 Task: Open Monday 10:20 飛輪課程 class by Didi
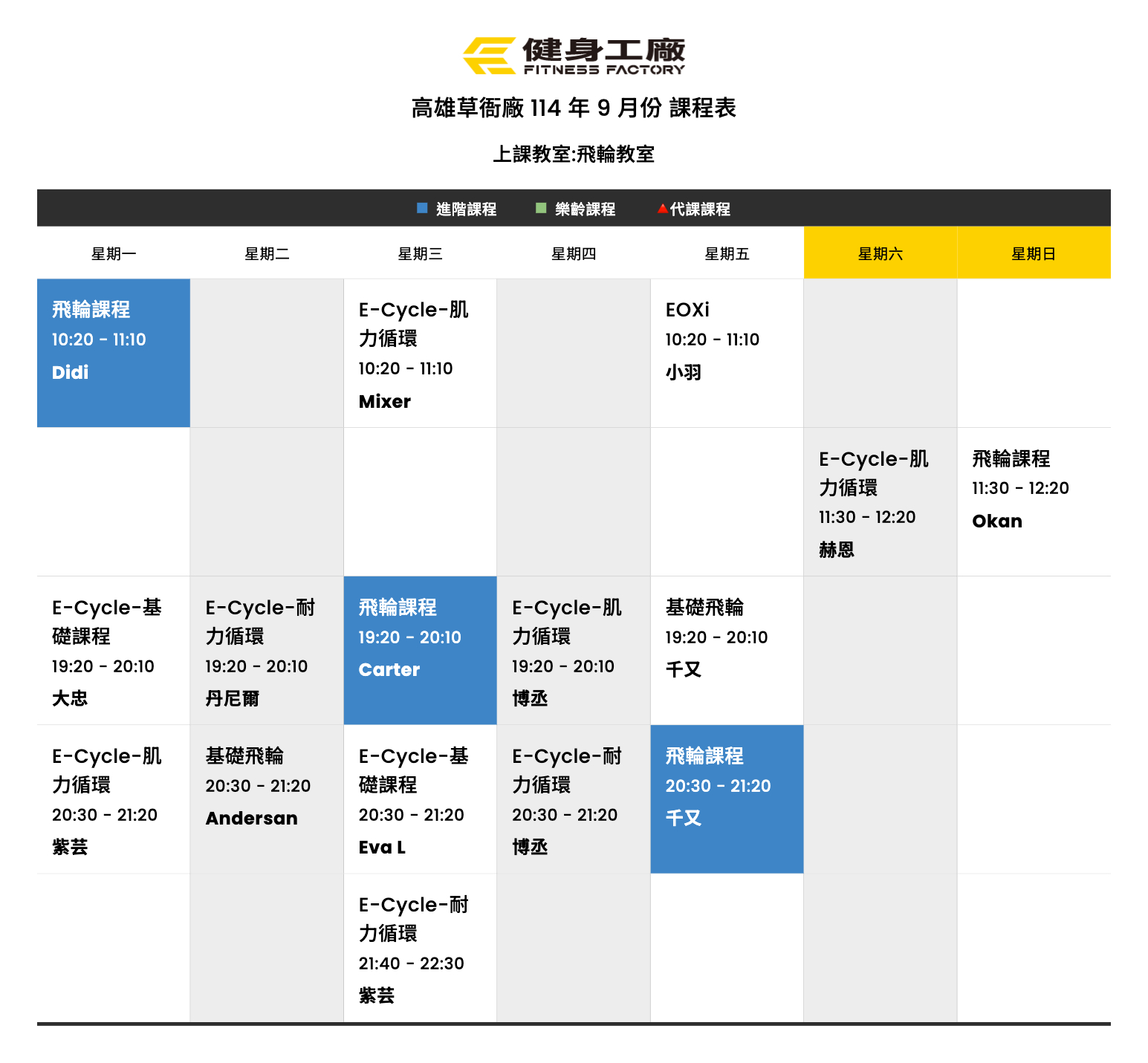(114, 354)
